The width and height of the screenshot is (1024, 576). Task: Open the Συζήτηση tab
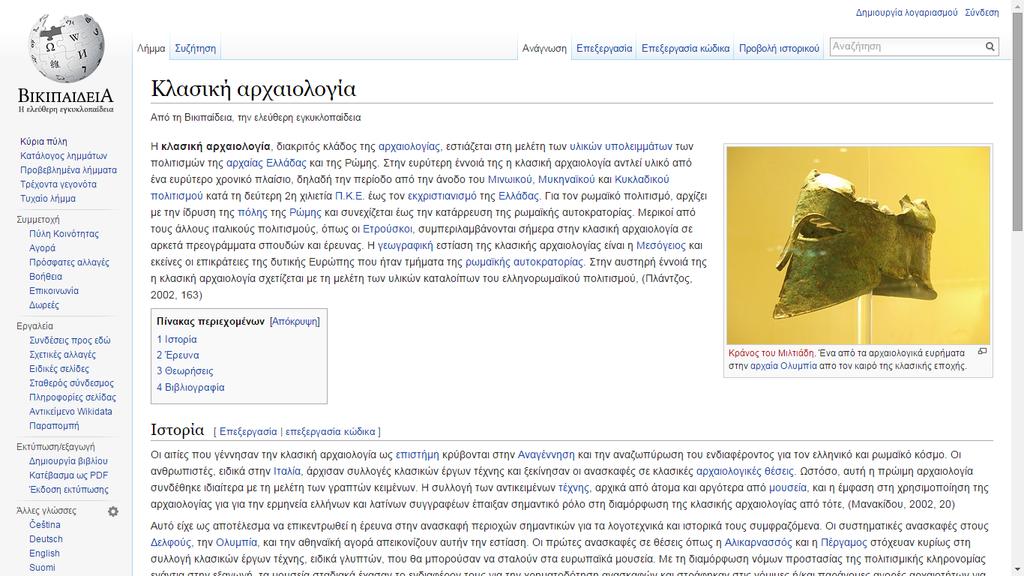(x=195, y=48)
